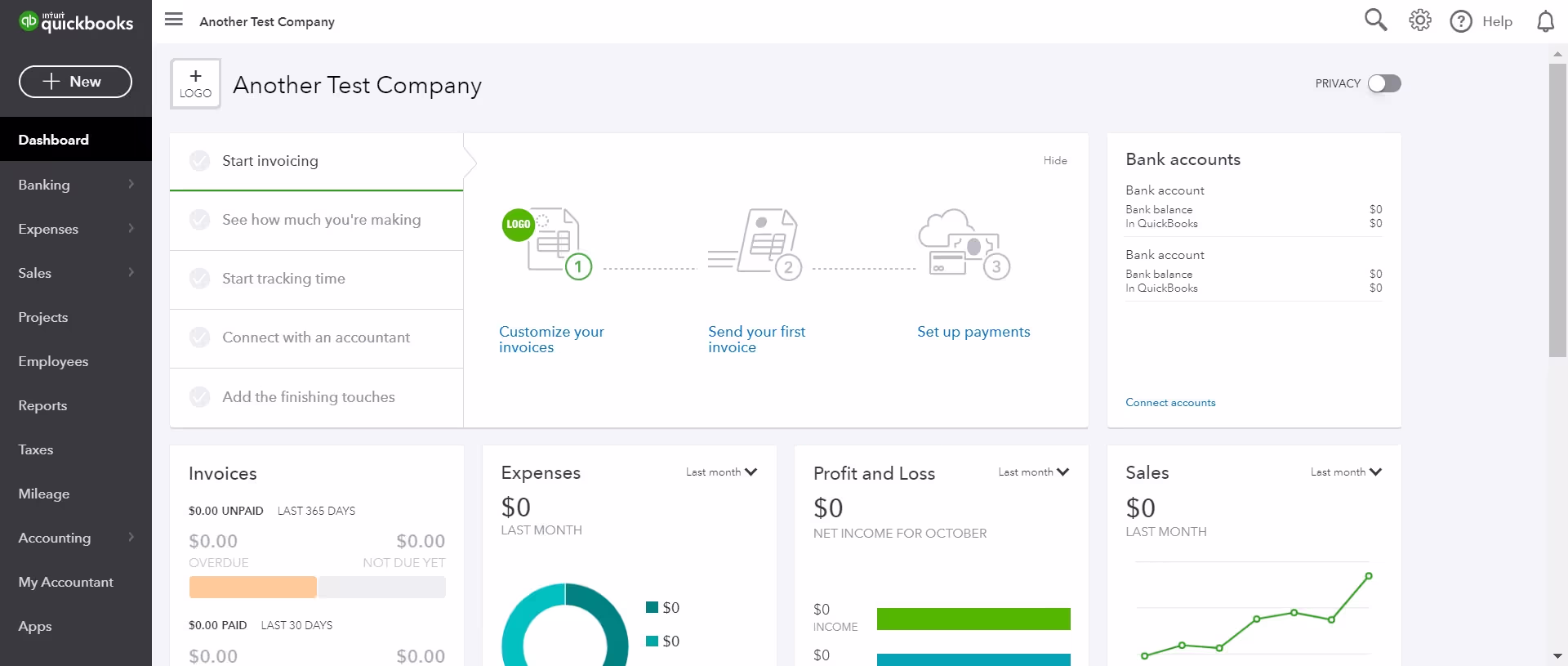The height and width of the screenshot is (666, 1568).
Task: Click NET INCOME FOR OCTOBER label
Action: [x=900, y=533]
